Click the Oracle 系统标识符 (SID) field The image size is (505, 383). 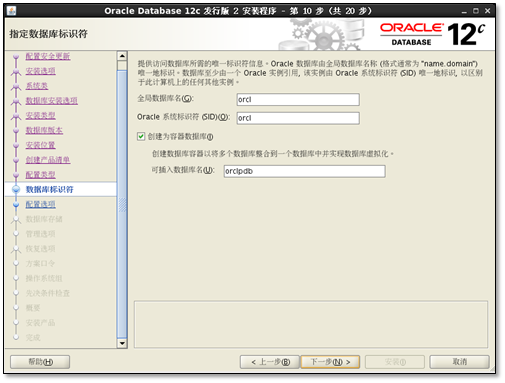[x=298, y=118]
